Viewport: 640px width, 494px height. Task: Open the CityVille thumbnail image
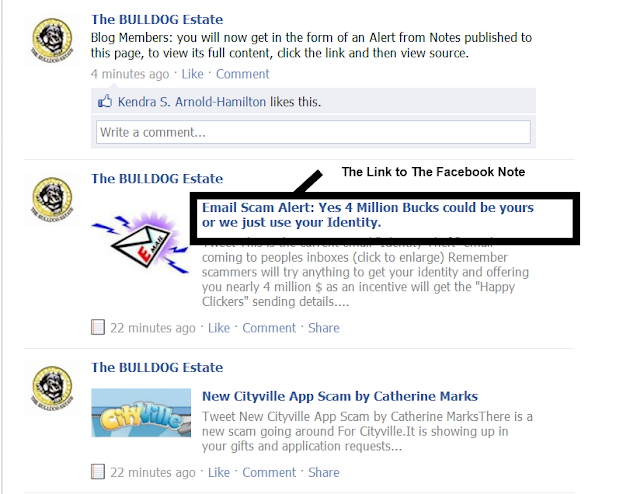[x=141, y=413]
